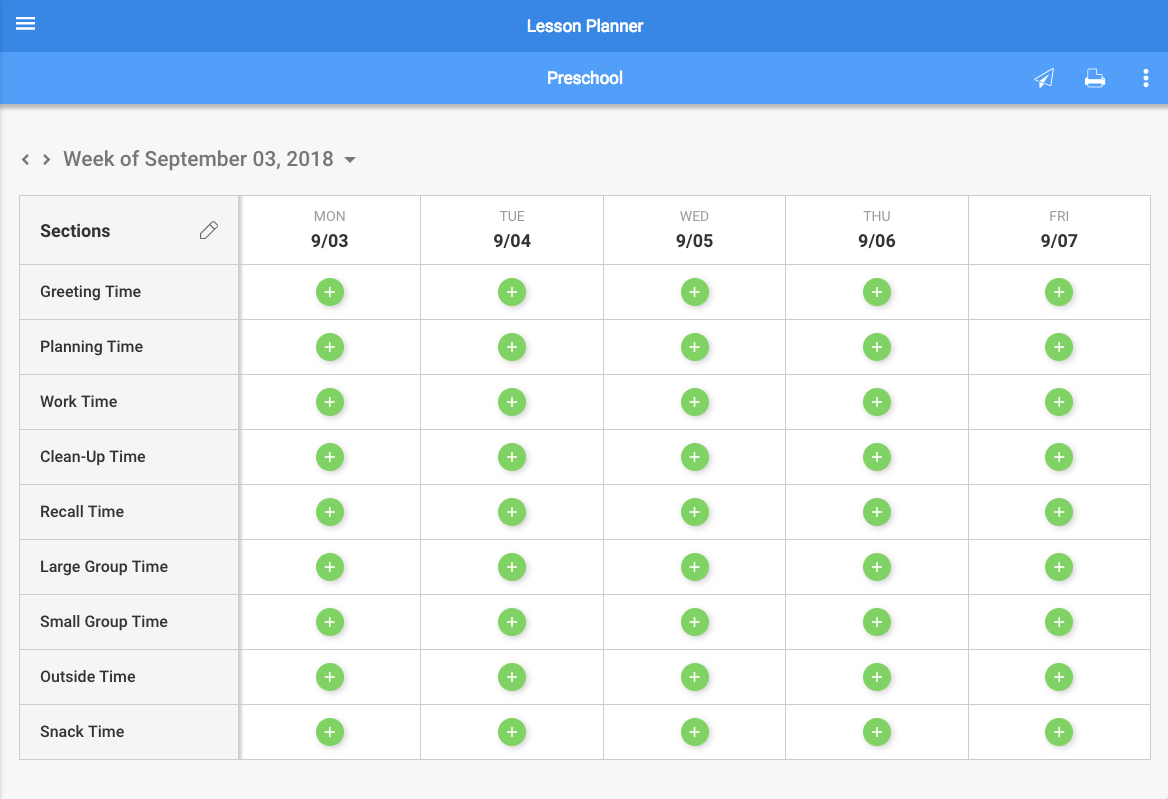Click the Greeting Time section label

pos(90,292)
